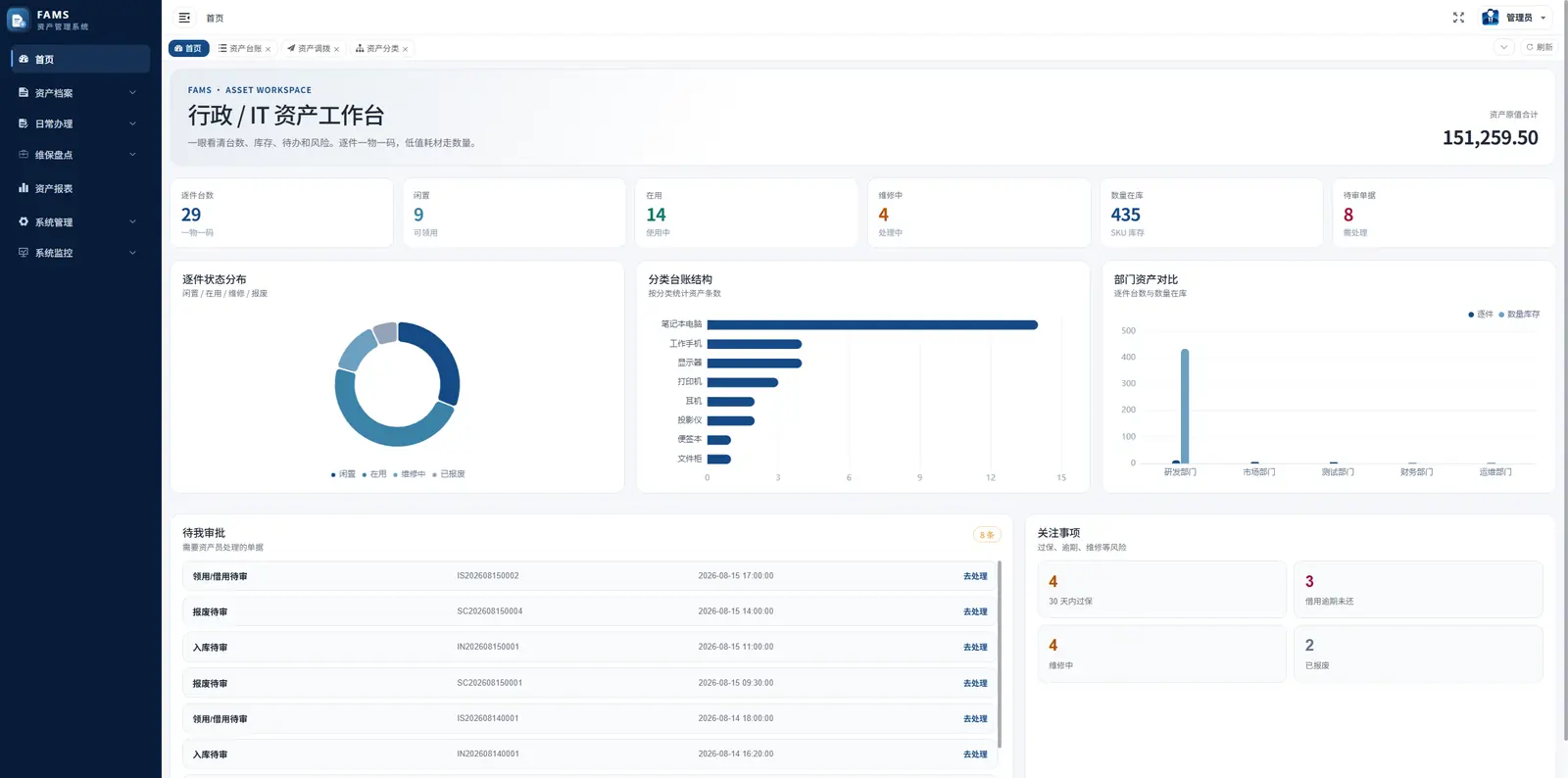The width and height of the screenshot is (1568, 778).
Task: Close the 资产调拨 tab
Action: coord(336,49)
